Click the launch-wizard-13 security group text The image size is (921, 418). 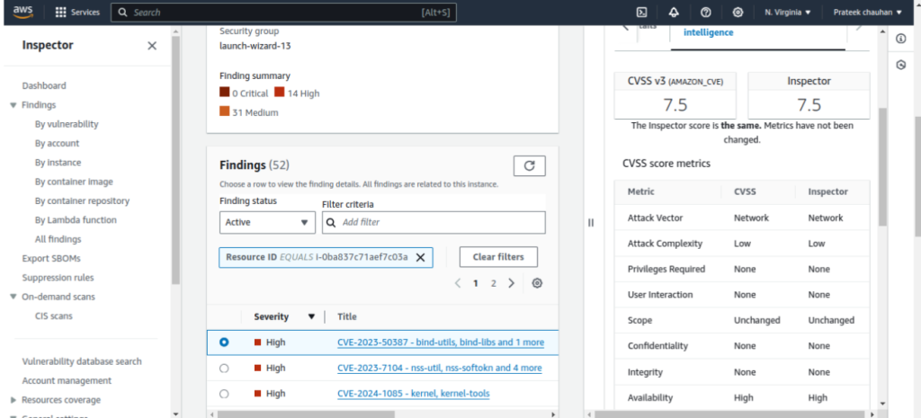(255, 46)
